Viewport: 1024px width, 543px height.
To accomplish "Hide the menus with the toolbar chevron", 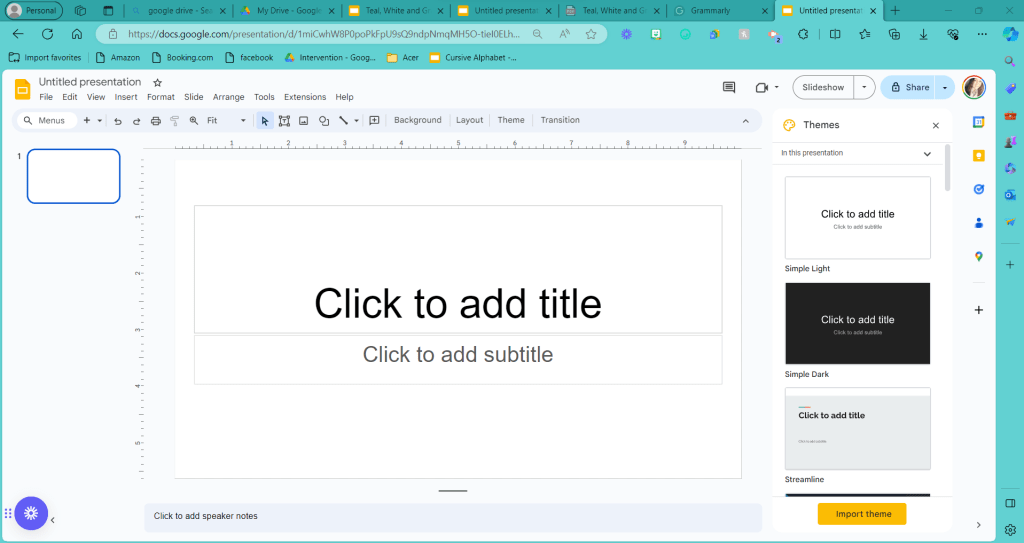I will 745,121.
